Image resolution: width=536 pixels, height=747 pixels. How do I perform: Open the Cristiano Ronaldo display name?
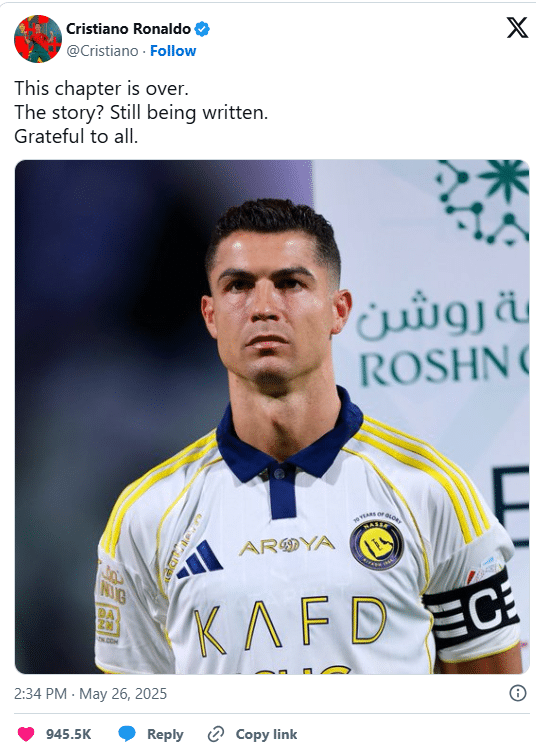click(x=128, y=29)
